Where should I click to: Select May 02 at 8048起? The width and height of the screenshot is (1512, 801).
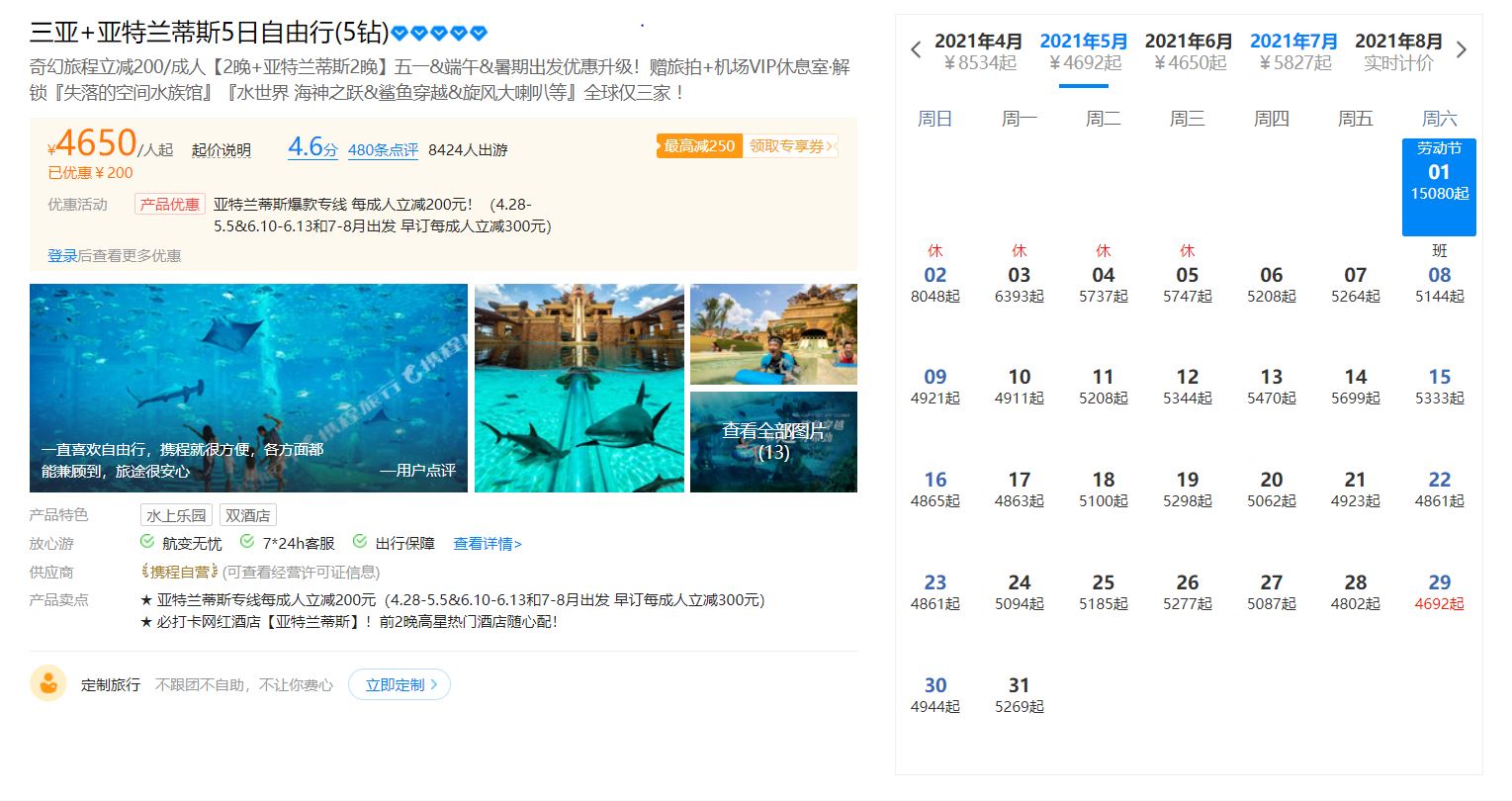click(x=935, y=284)
